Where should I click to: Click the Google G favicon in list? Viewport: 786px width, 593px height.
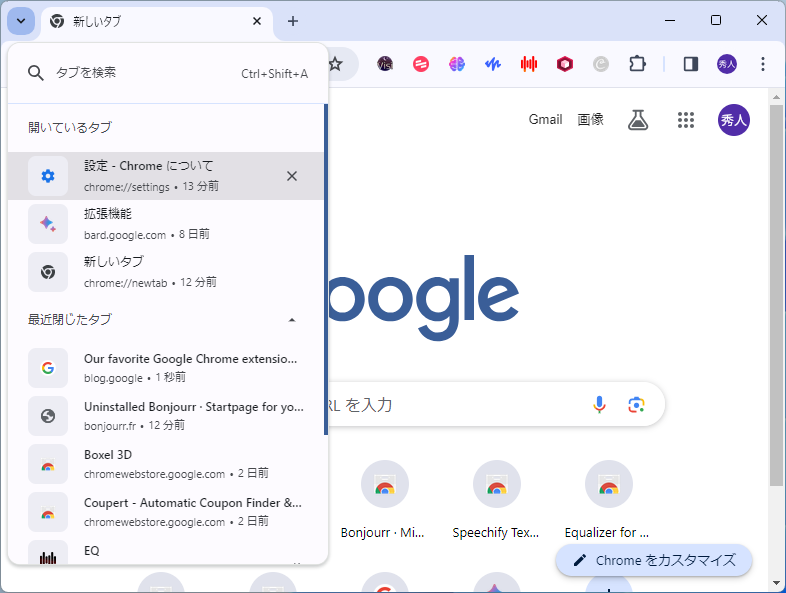tap(48, 368)
